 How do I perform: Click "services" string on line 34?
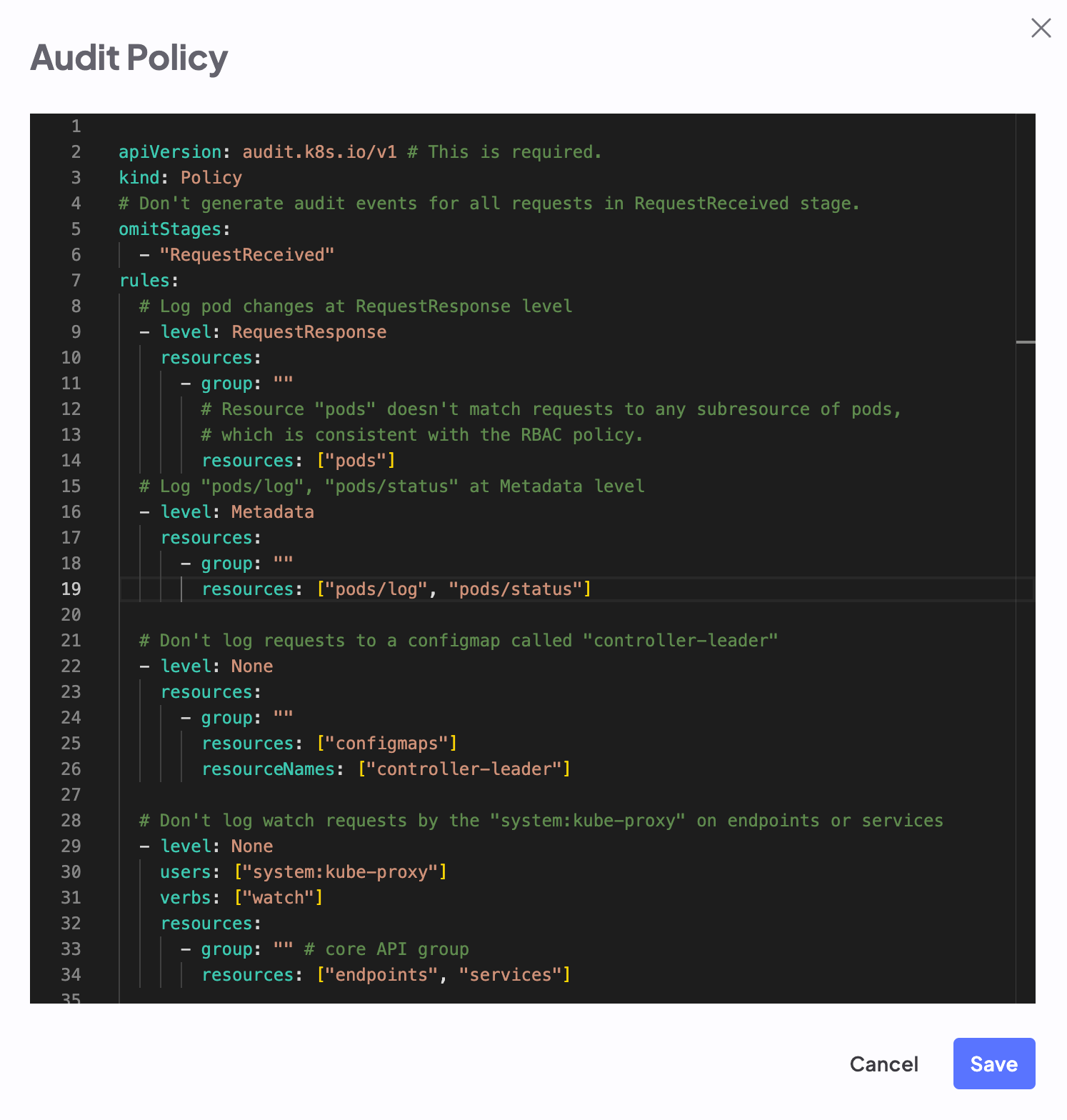(510, 975)
